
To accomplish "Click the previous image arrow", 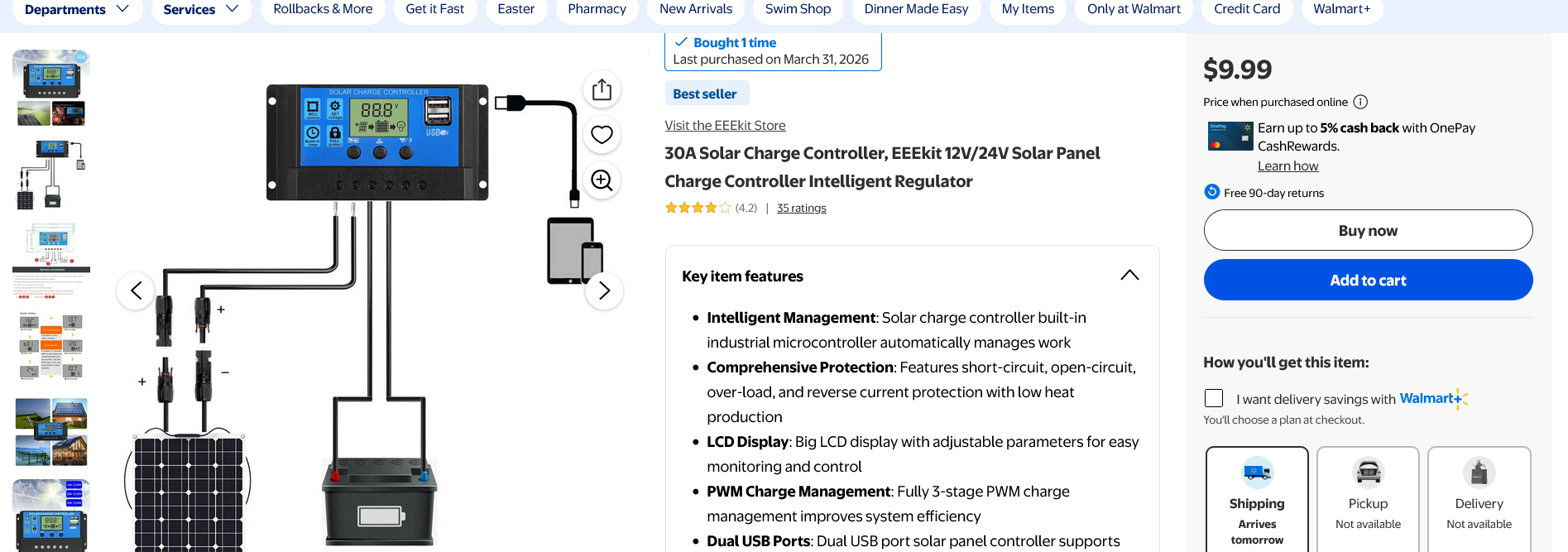I will pyautogui.click(x=135, y=290).
